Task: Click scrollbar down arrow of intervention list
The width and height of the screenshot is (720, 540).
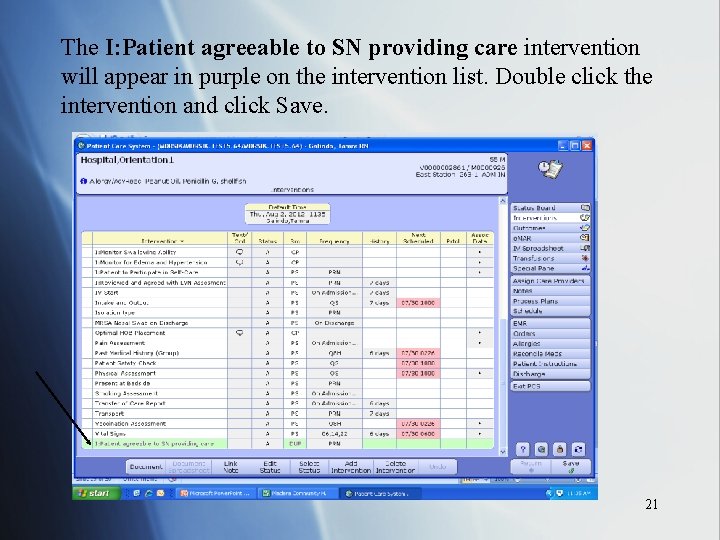Action: pyautogui.click(x=502, y=452)
